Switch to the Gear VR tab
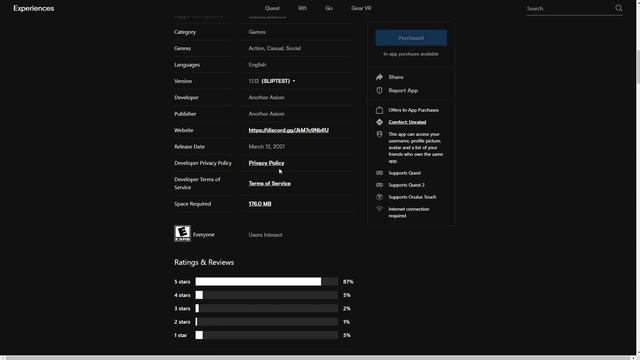 coord(361,8)
